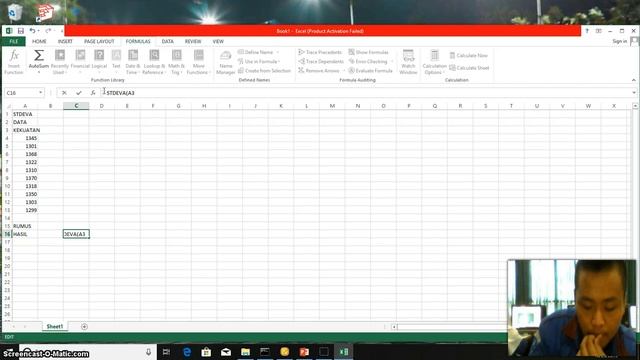Select cell A16 containing HASIL
640x360 pixels.
[25, 234]
